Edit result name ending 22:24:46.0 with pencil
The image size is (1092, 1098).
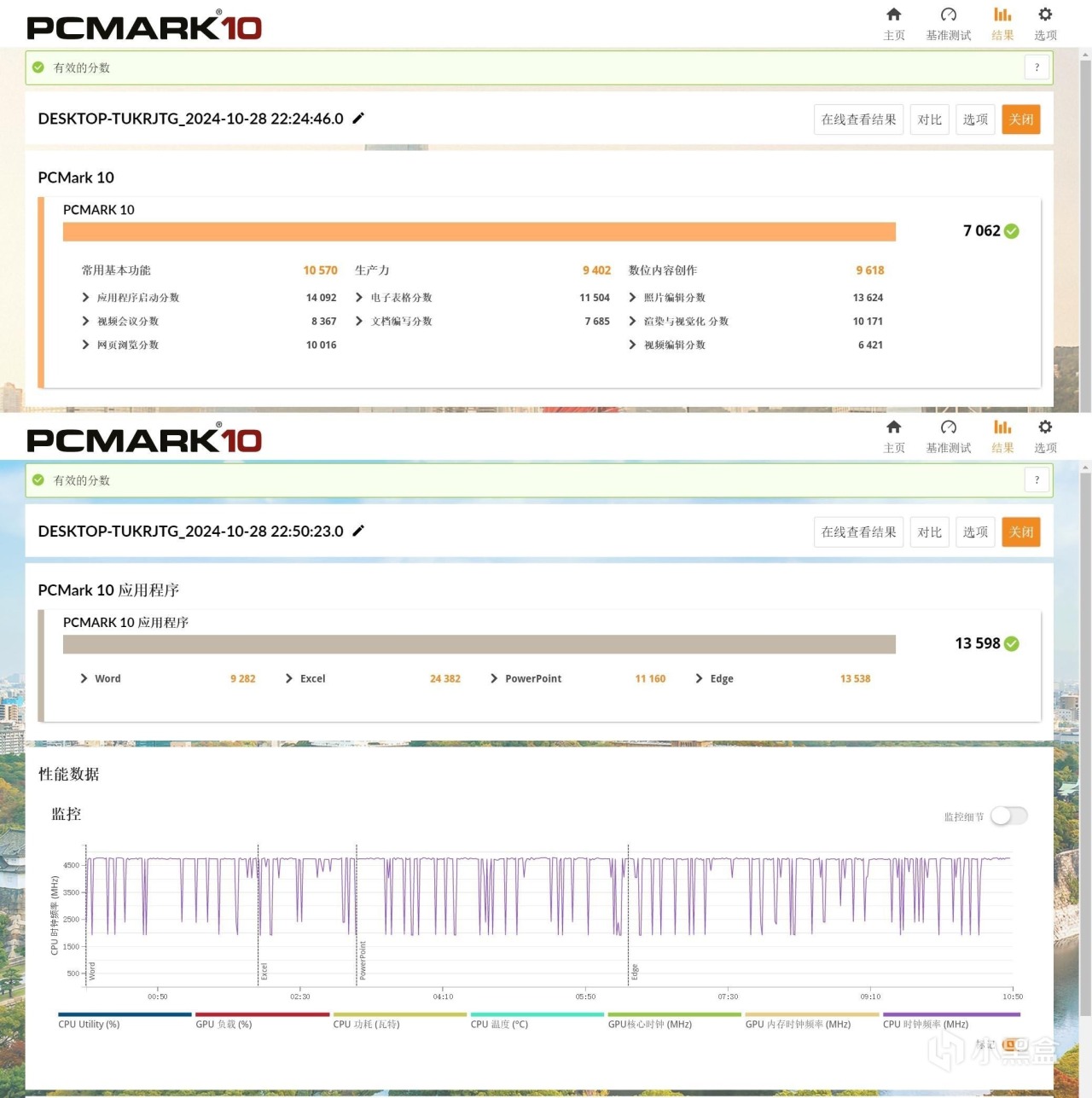(358, 119)
